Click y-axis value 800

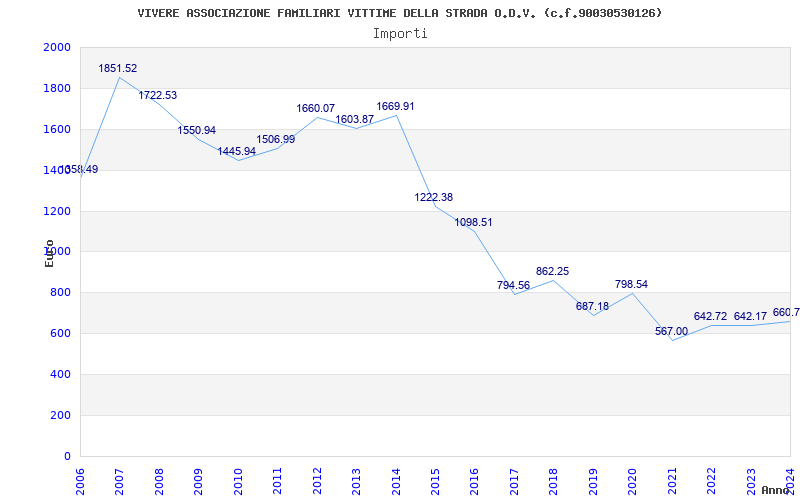[x=61, y=293]
